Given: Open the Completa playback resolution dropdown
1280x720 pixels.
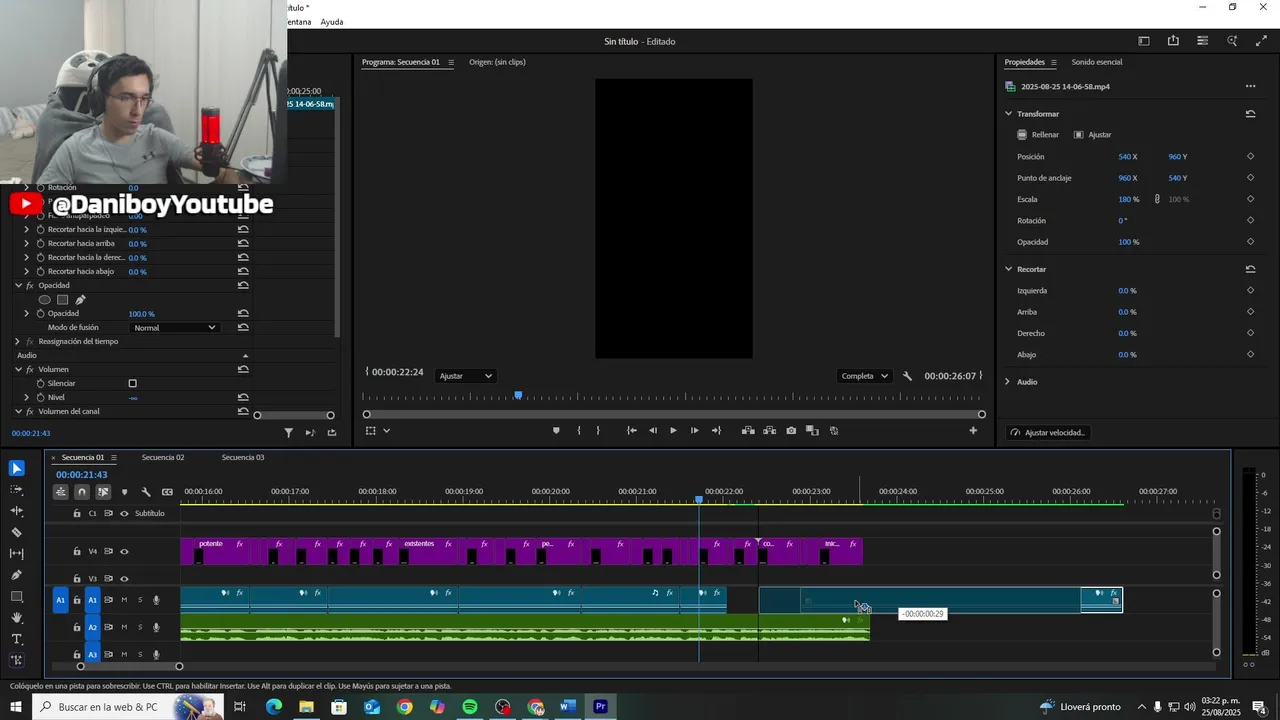Looking at the screenshot, I should click(865, 376).
